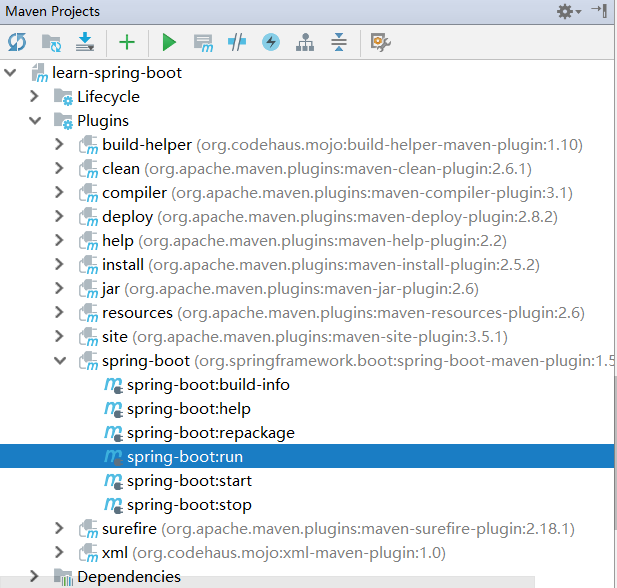Viewport: 617px width, 588px height.
Task: Collapse learn-spring-boot project node
Action: 10,73
